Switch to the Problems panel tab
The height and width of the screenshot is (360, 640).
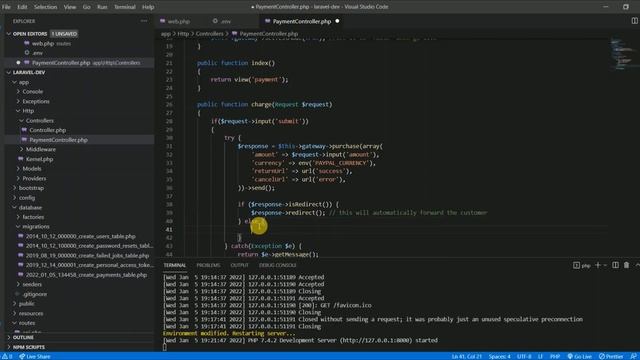(x=208, y=265)
